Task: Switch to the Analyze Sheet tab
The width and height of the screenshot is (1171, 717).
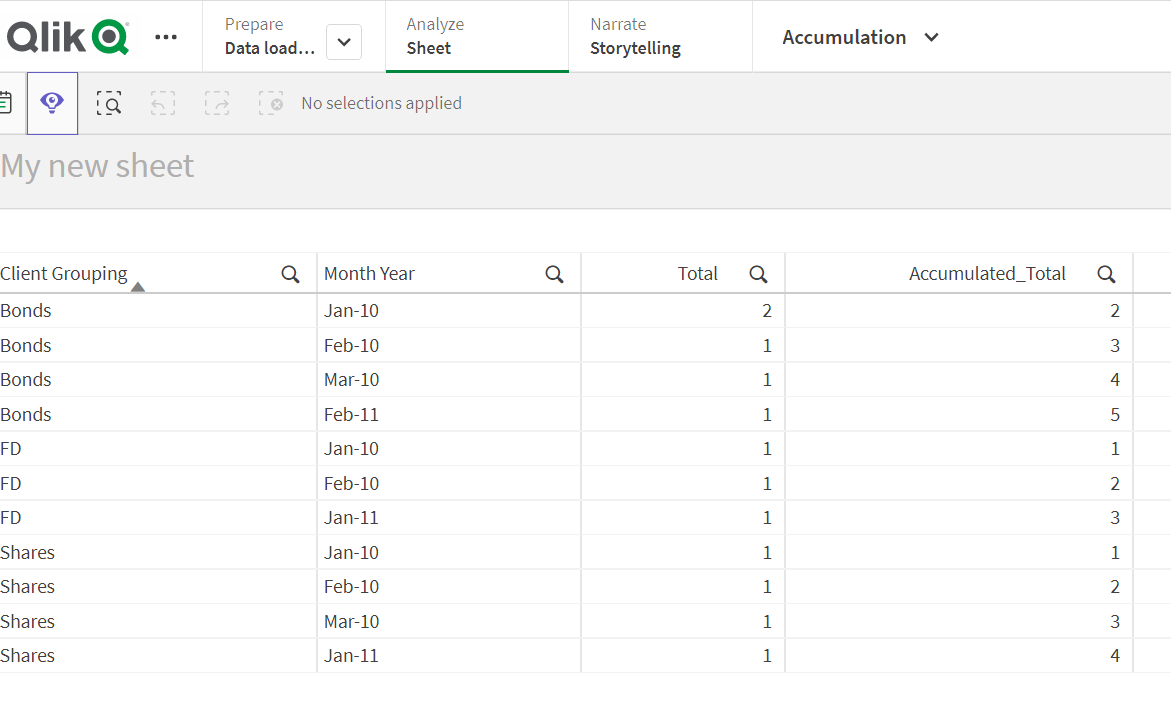Action: pos(476,37)
